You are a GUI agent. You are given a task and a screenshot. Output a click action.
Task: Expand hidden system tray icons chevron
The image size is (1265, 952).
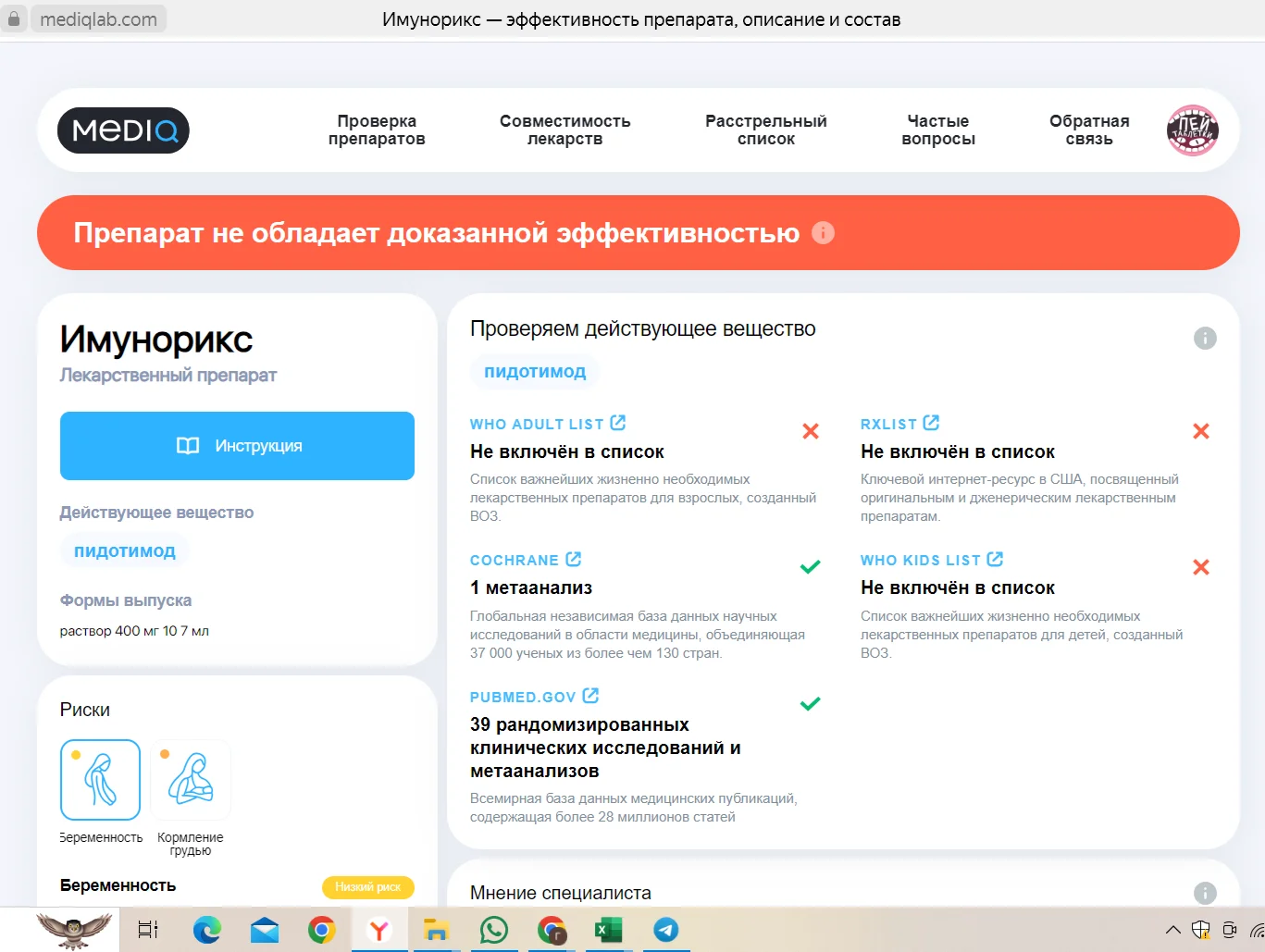(x=1172, y=930)
